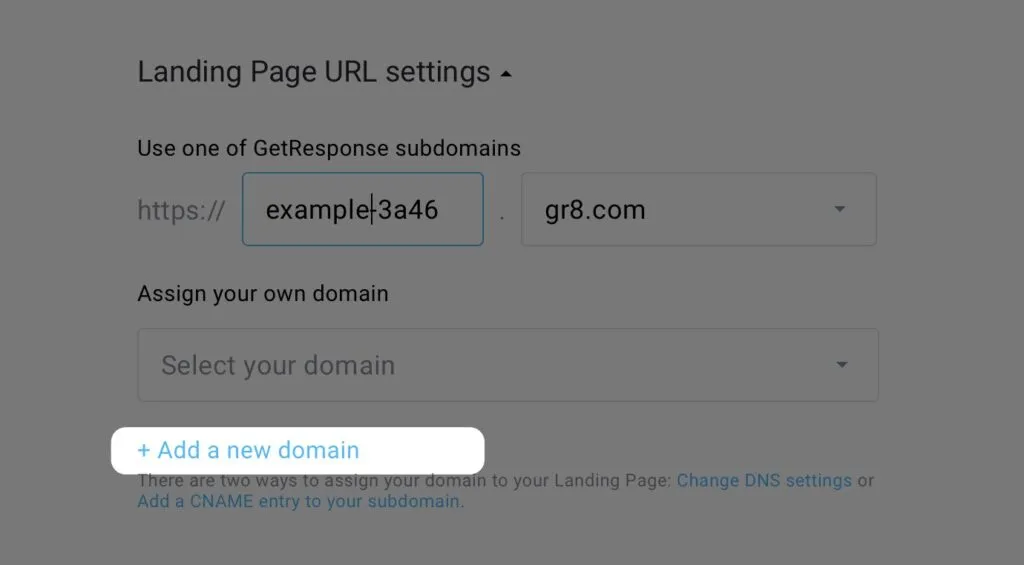Viewport: 1024px width, 565px height.
Task: Open the gr8.com subdomain dropdown
Action: pos(699,209)
